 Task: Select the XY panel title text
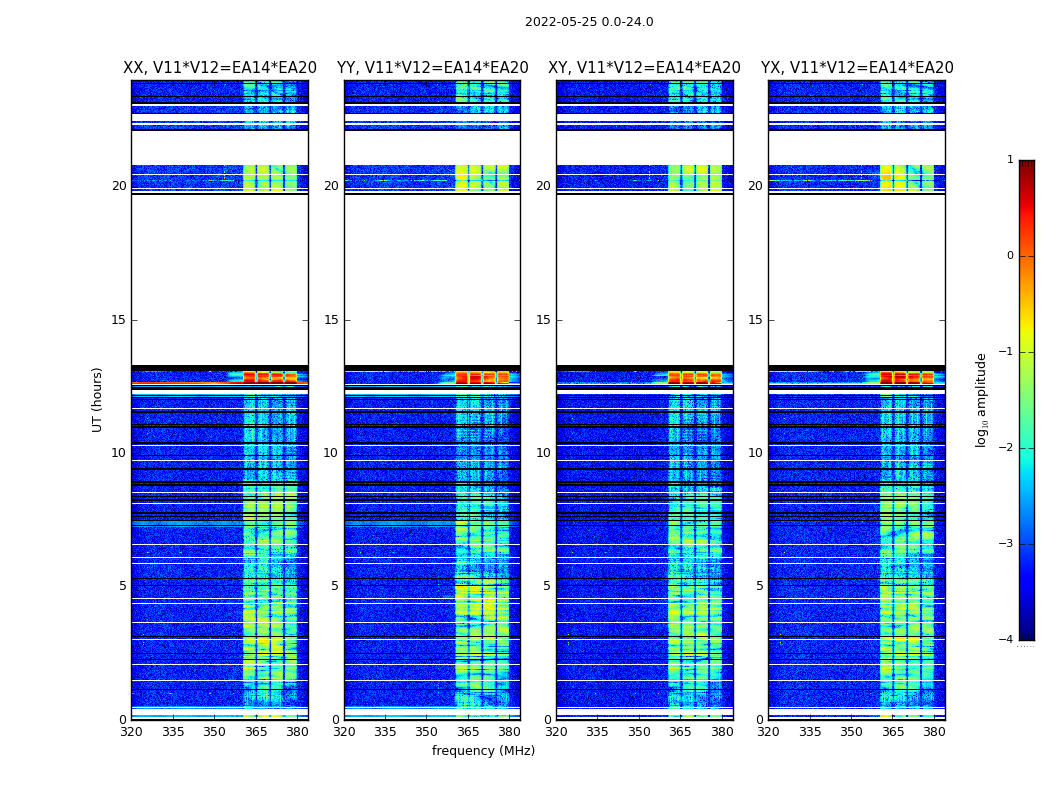coord(644,68)
